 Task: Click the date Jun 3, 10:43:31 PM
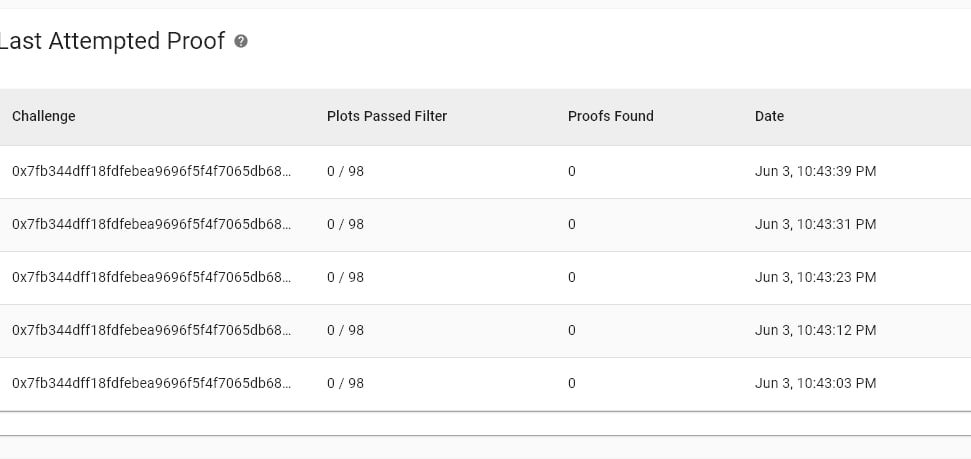coord(816,224)
